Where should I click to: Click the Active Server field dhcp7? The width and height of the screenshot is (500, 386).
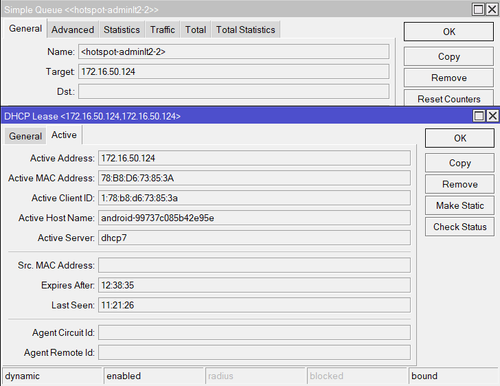coord(254,238)
